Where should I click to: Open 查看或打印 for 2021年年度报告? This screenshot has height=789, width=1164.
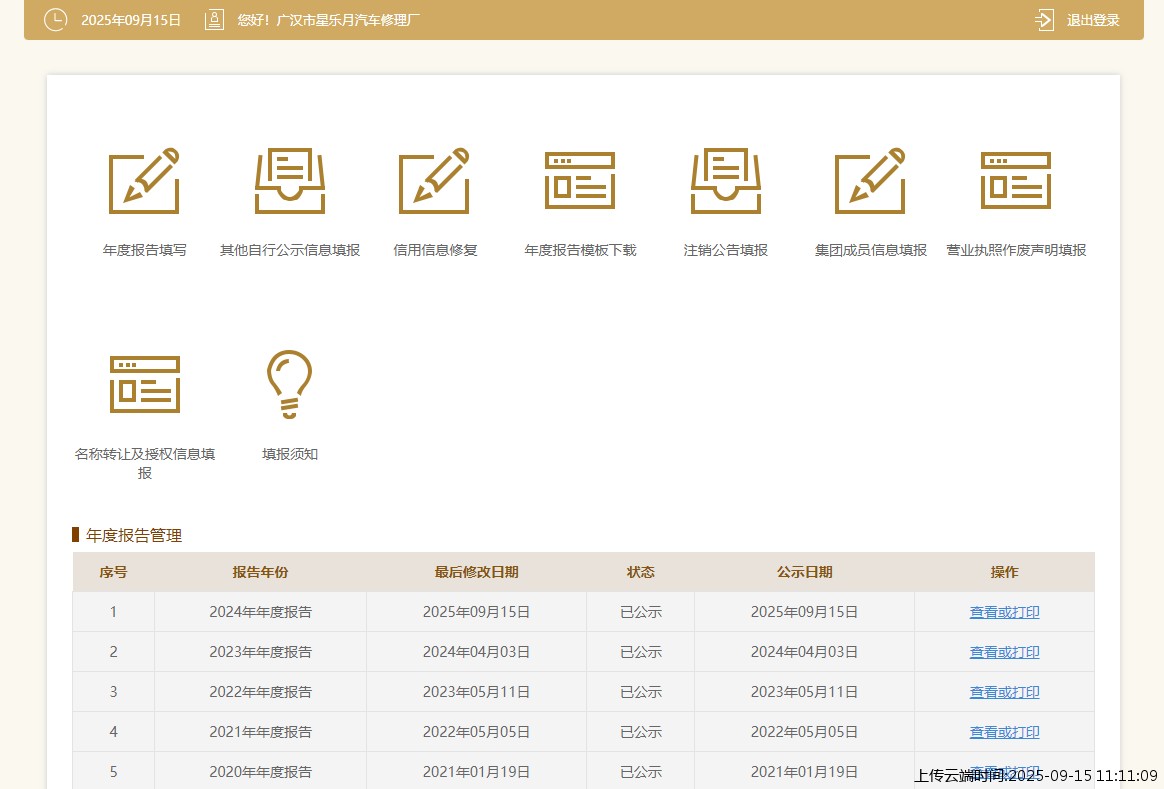tap(1004, 732)
